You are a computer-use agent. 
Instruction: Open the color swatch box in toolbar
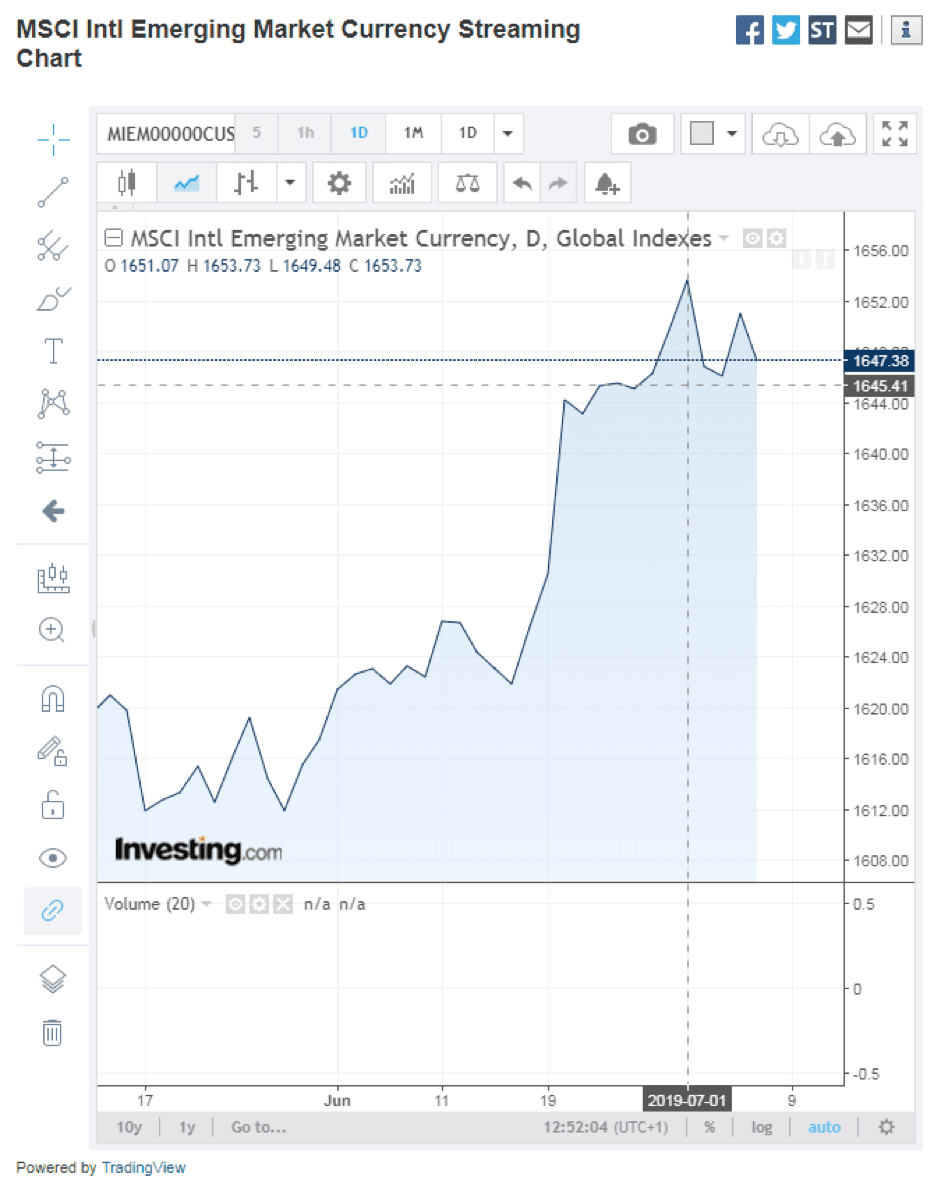coord(702,134)
